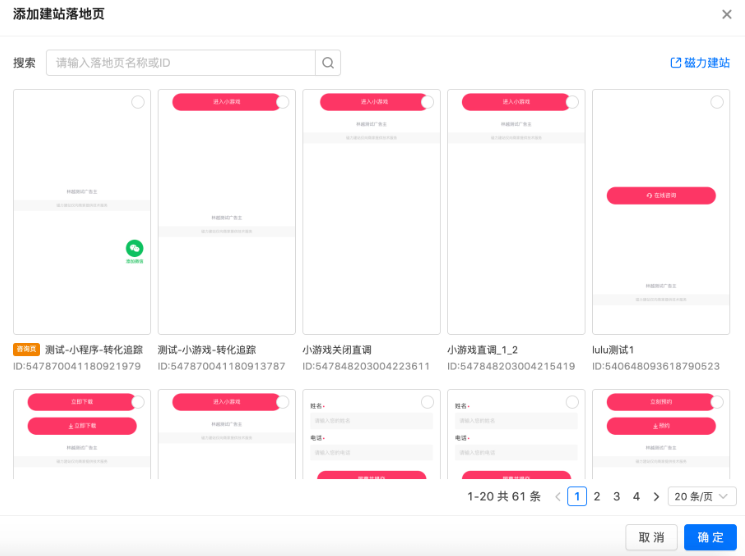745x556 pixels.
Task: Click the search magnifier icon
Action: click(328, 63)
